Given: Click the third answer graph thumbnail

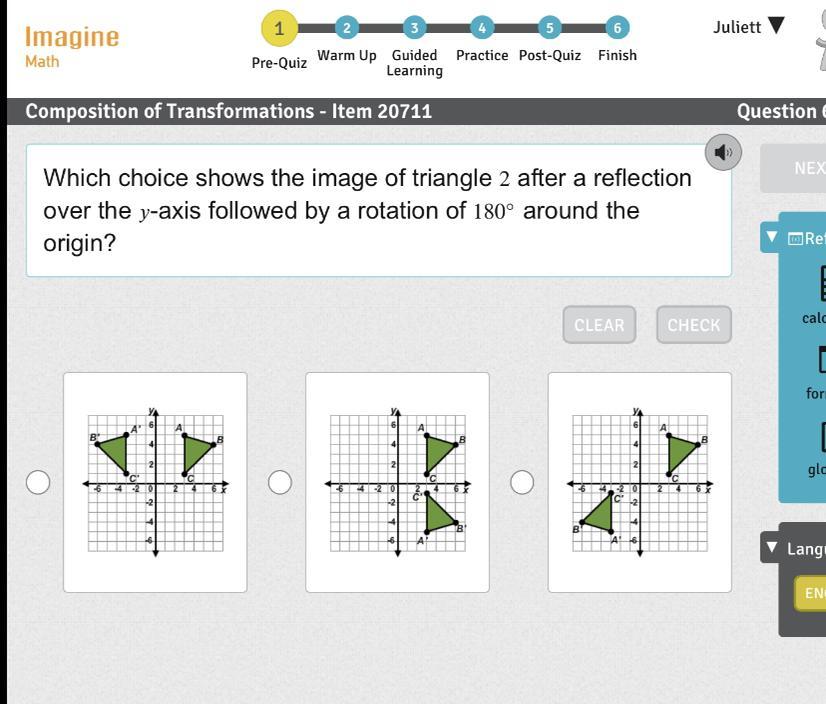Looking at the screenshot, I should click(x=639, y=482).
